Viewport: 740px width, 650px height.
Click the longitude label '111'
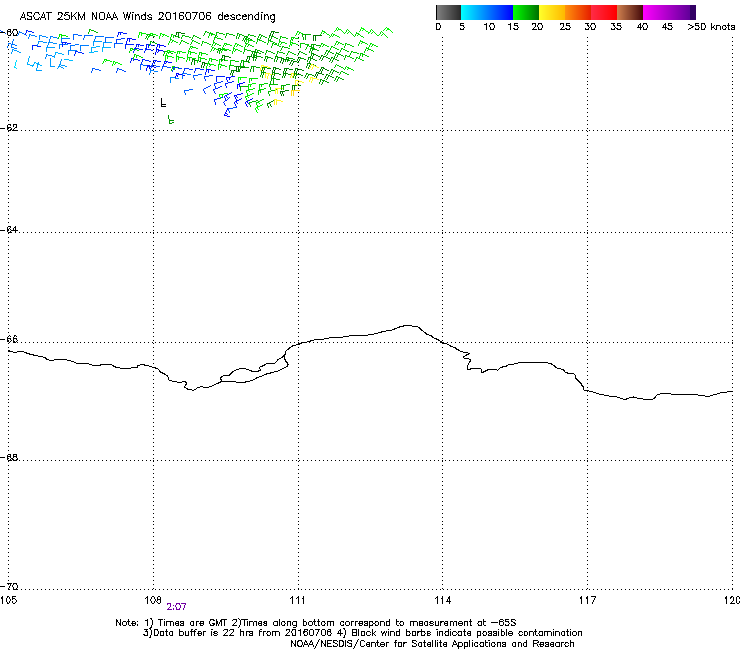[297, 600]
